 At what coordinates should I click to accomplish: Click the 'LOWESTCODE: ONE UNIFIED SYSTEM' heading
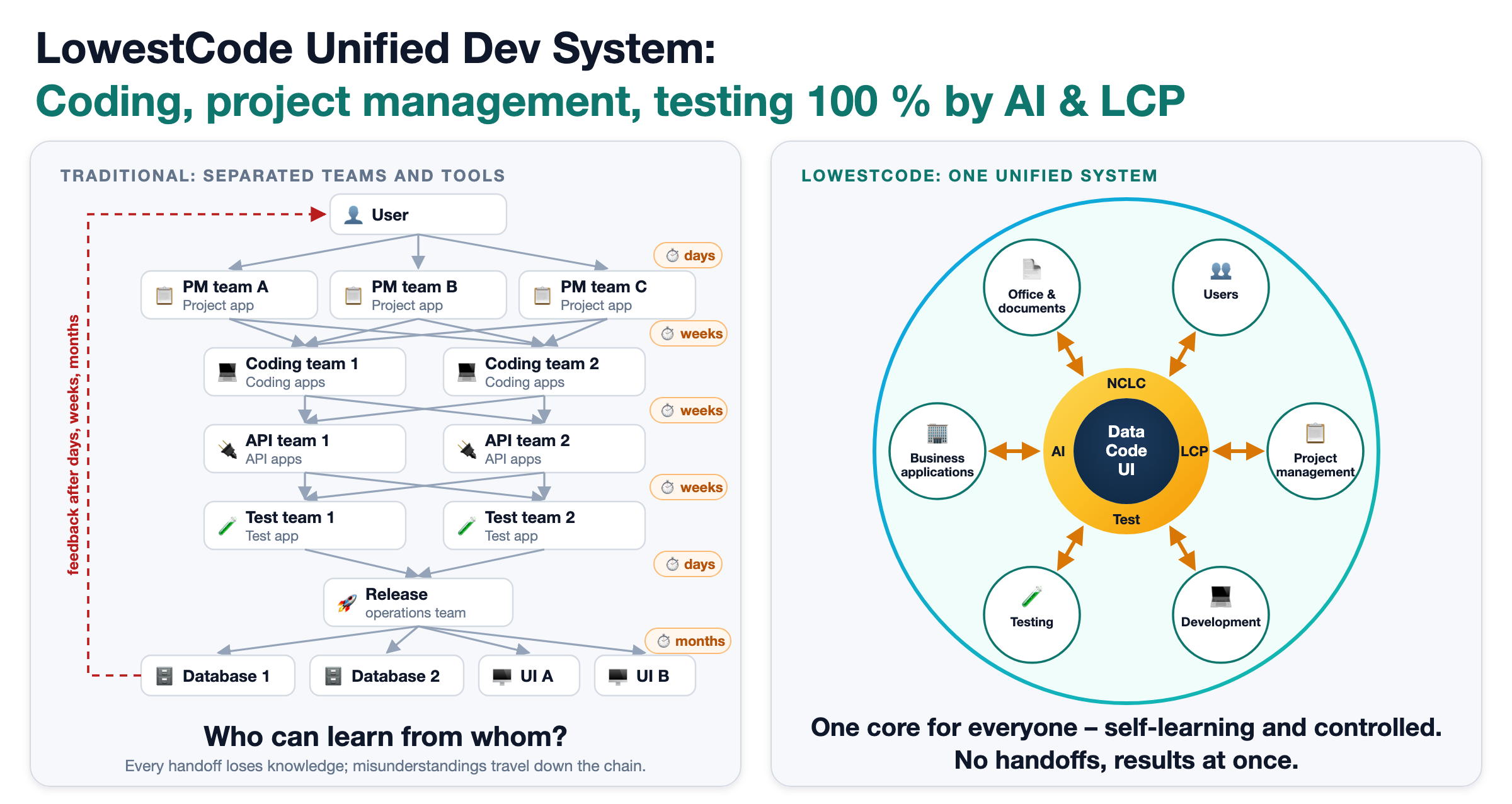(x=980, y=176)
